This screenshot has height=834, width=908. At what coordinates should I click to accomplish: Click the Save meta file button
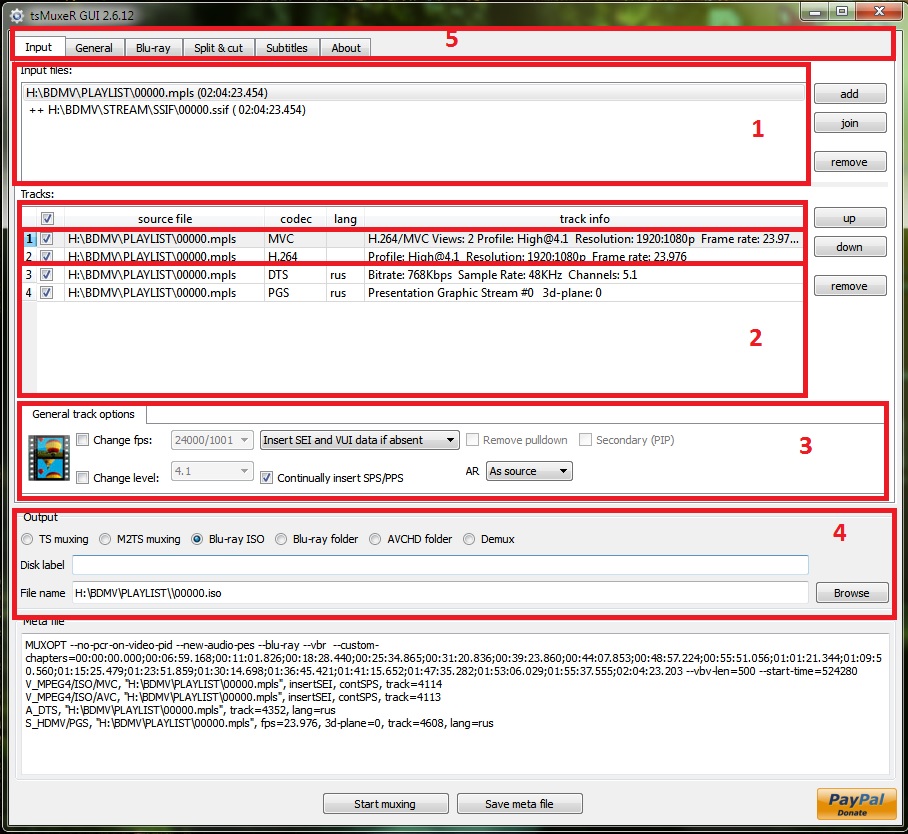[519, 804]
